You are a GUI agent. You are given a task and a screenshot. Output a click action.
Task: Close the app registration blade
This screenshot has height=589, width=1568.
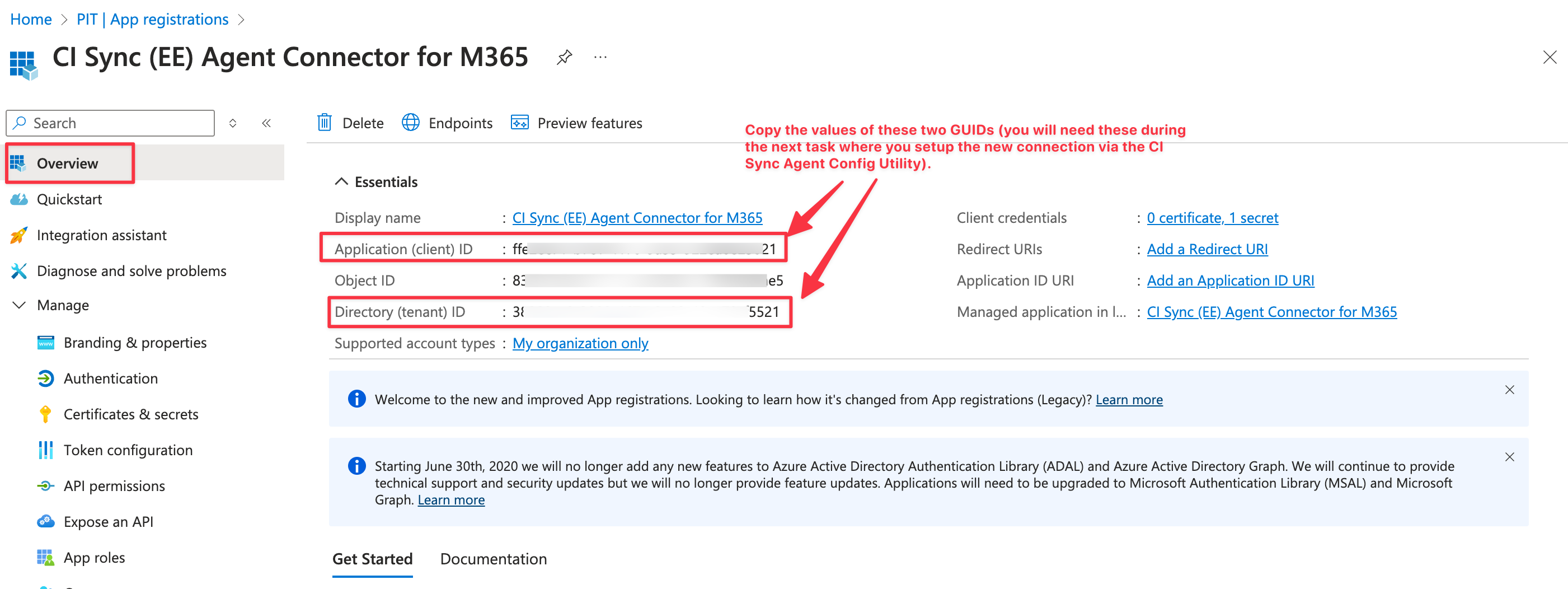tap(1550, 57)
